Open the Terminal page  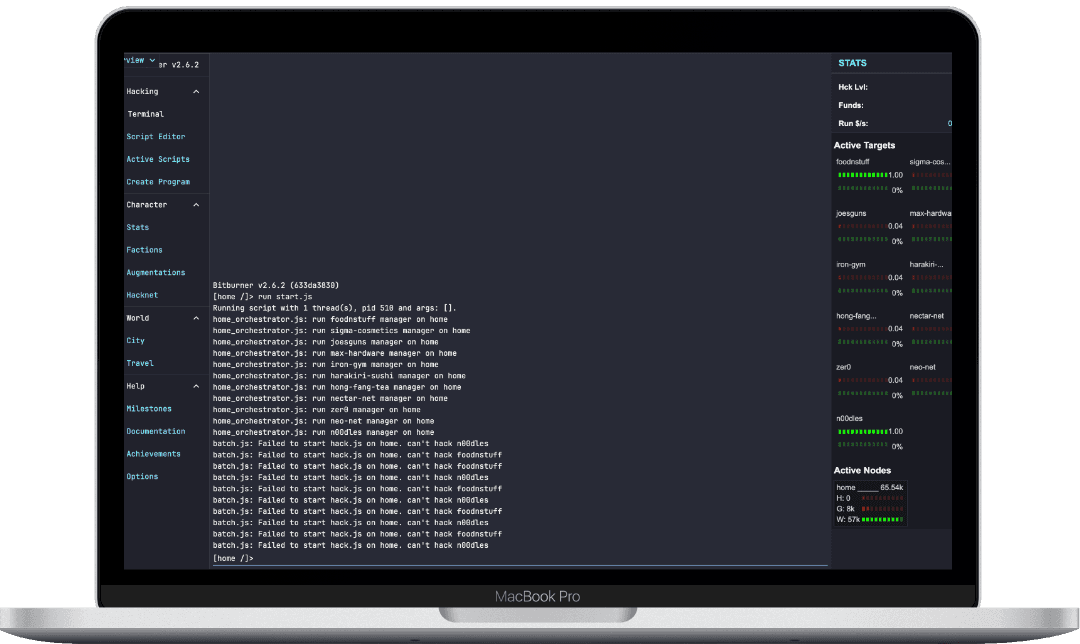145,113
